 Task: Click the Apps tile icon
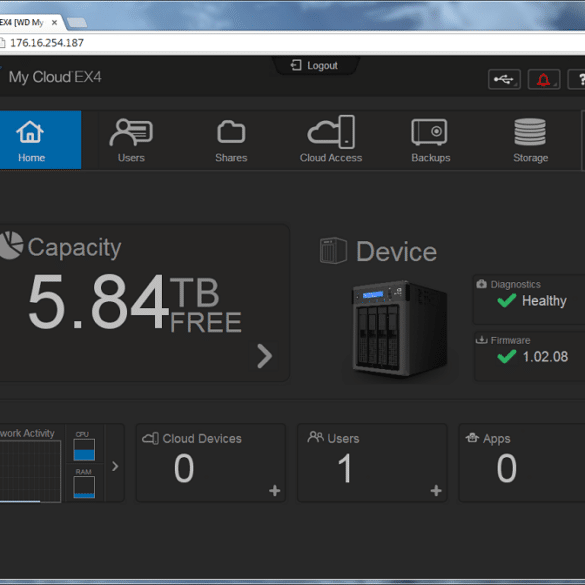pos(472,437)
